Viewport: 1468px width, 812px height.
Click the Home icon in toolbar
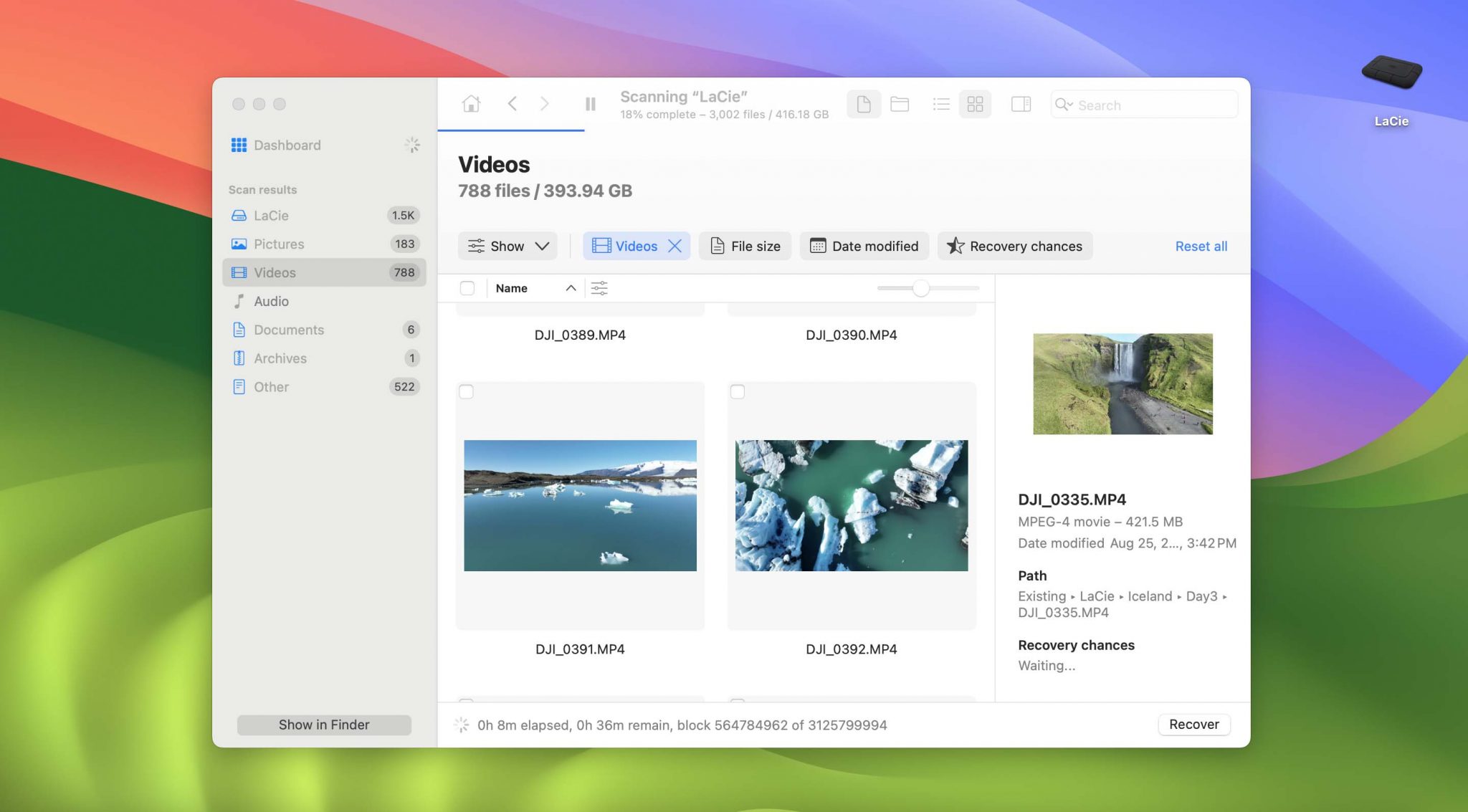click(471, 104)
